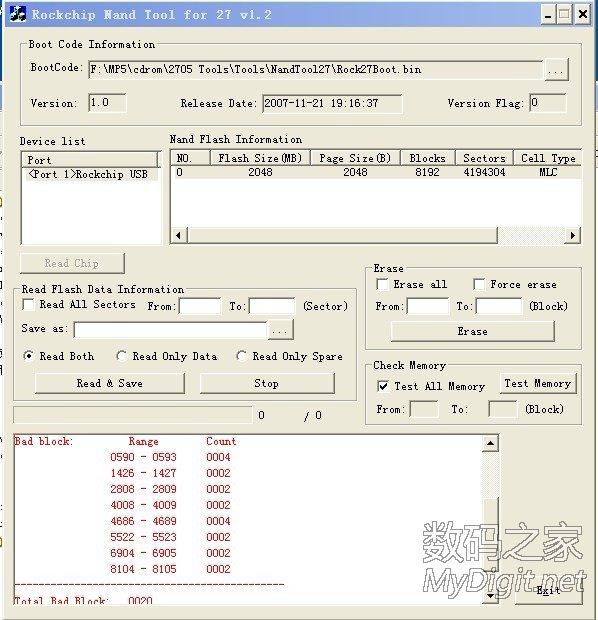This screenshot has width=598, height=620.
Task: Close the Nand Tool window
Action: pyautogui.click(x=583, y=15)
